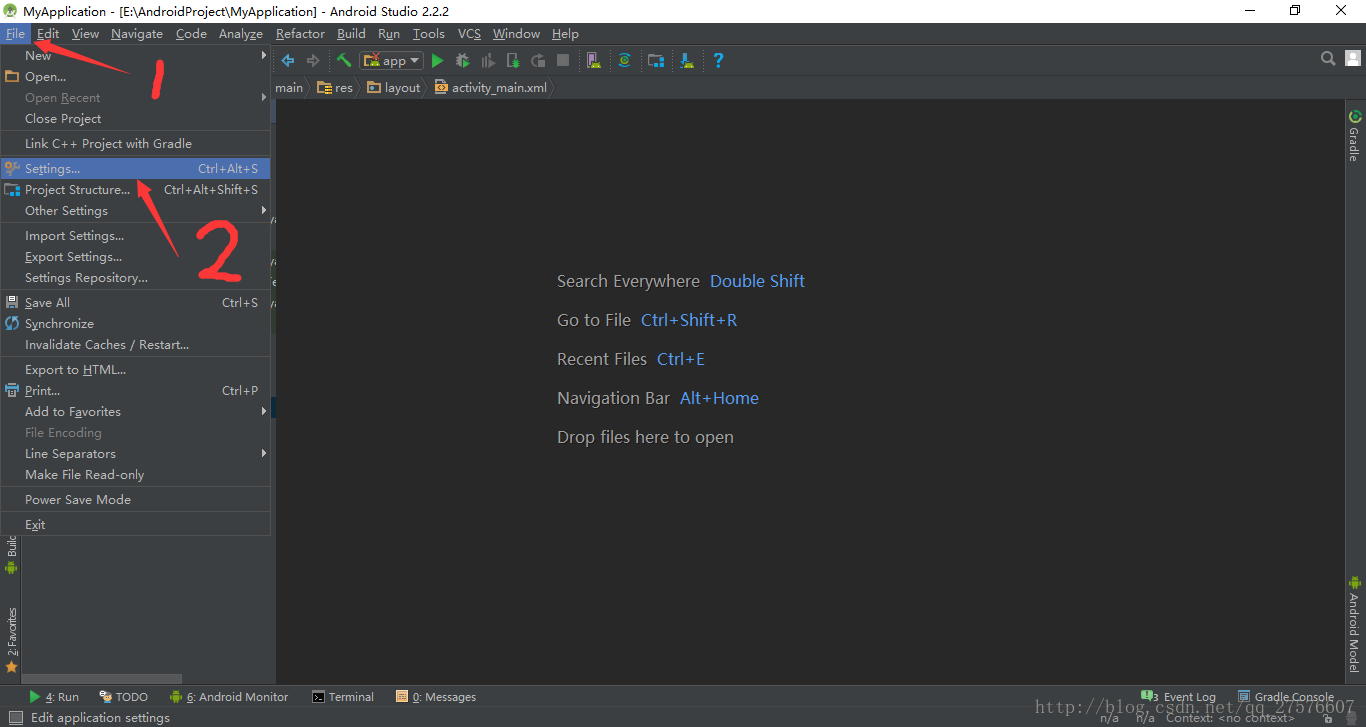Screen dimensions: 1366x727
Task: Click the Open folder icon in File menu
Action: pyautogui.click(x=12, y=76)
